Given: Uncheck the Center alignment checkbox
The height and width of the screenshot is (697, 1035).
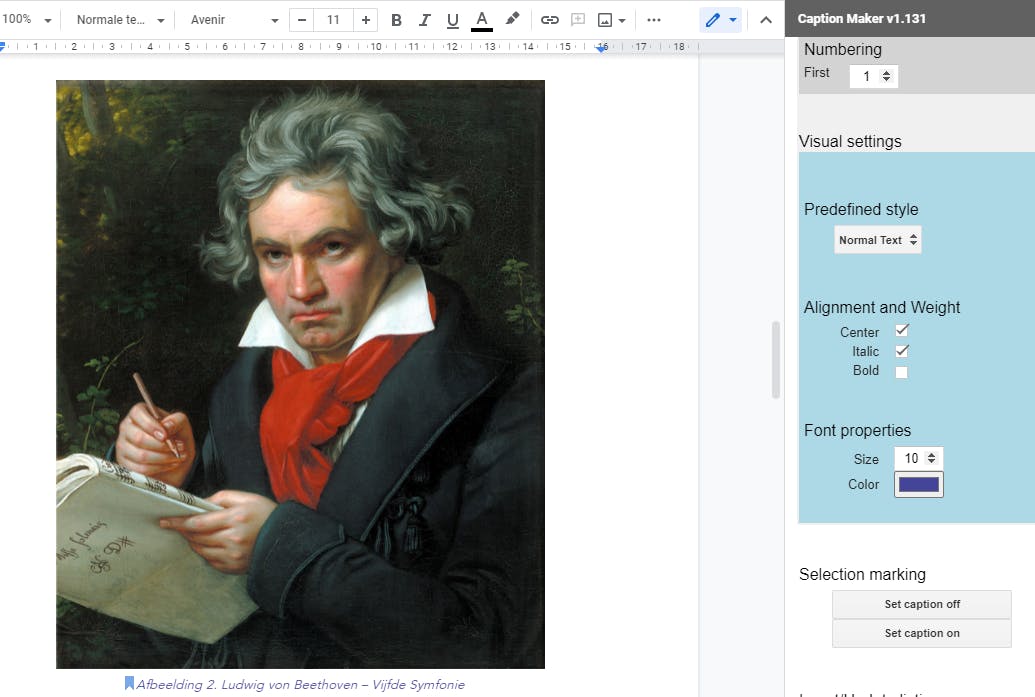Looking at the screenshot, I should pyautogui.click(x=902, y=330).
